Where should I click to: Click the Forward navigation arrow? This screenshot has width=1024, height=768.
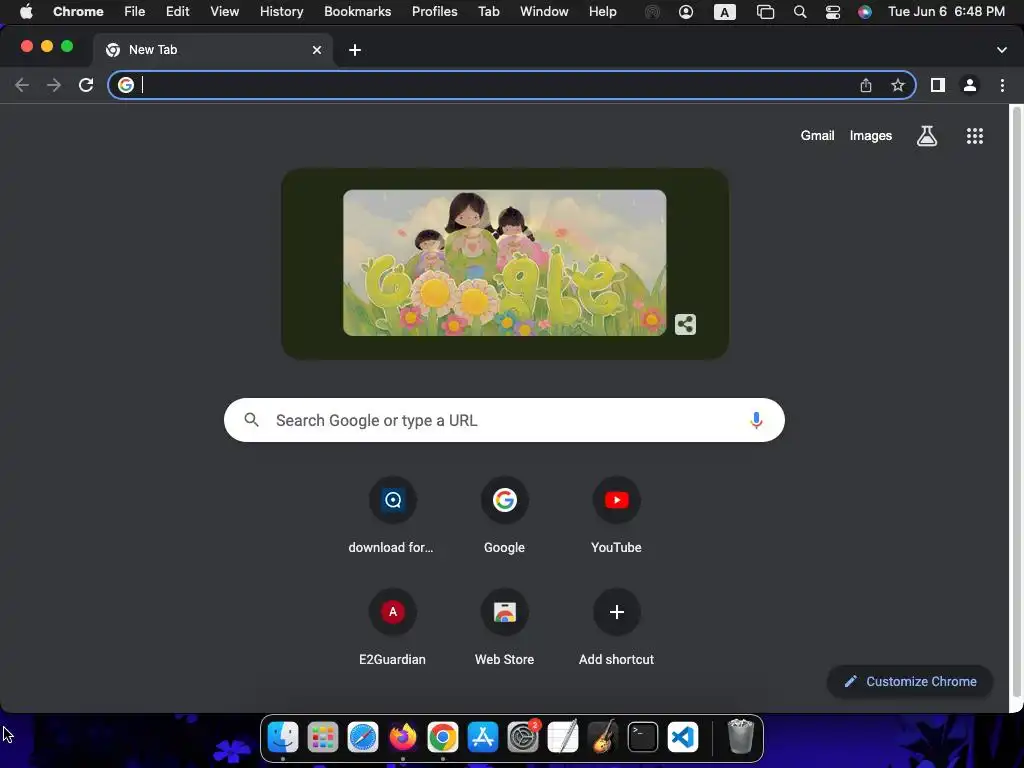[x=54, y=85]
